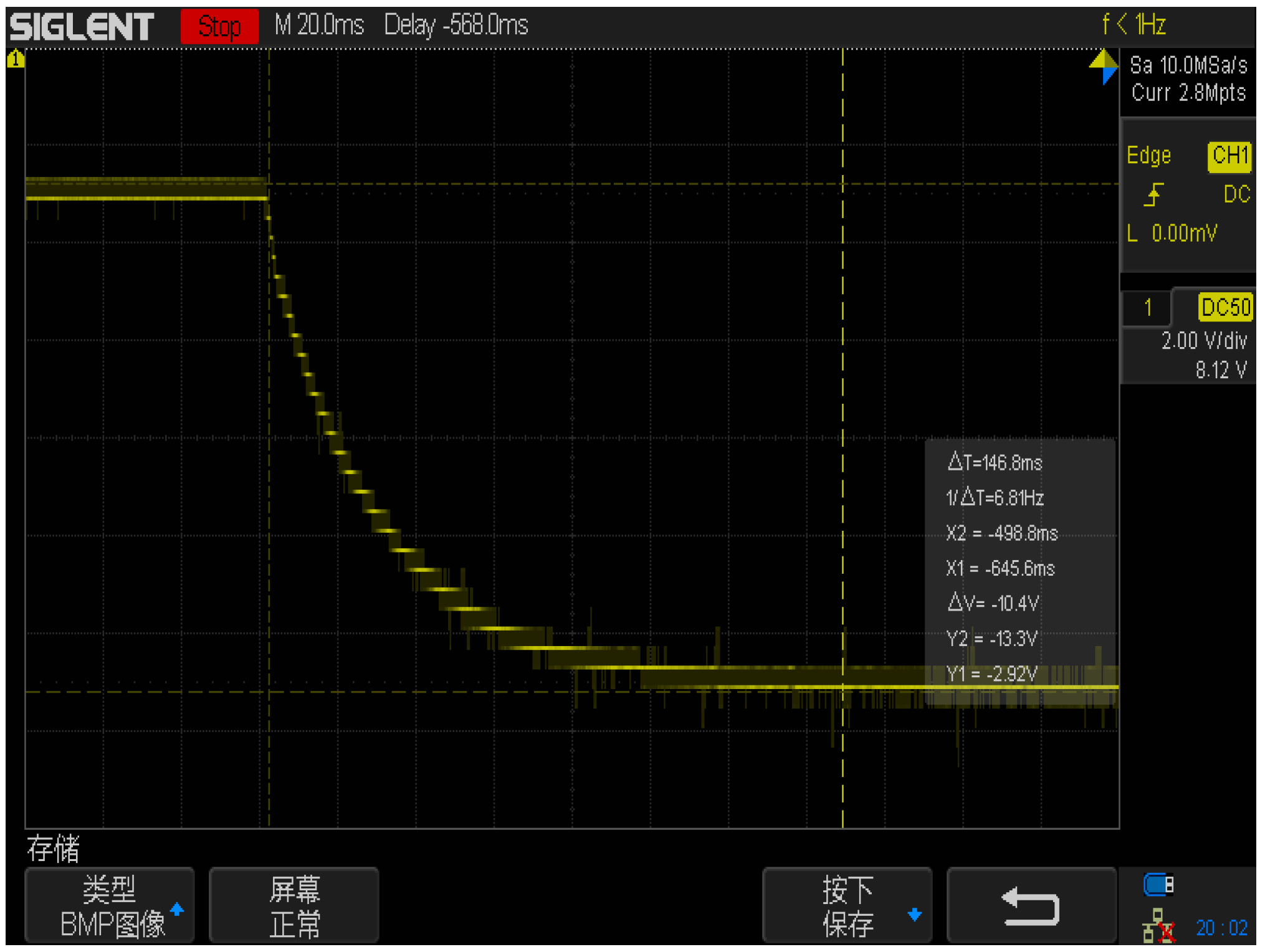Click the Delay -568.0ms readout
Image resolution: width=1265 pixels, height=952 pixels.
pos(456,26)
